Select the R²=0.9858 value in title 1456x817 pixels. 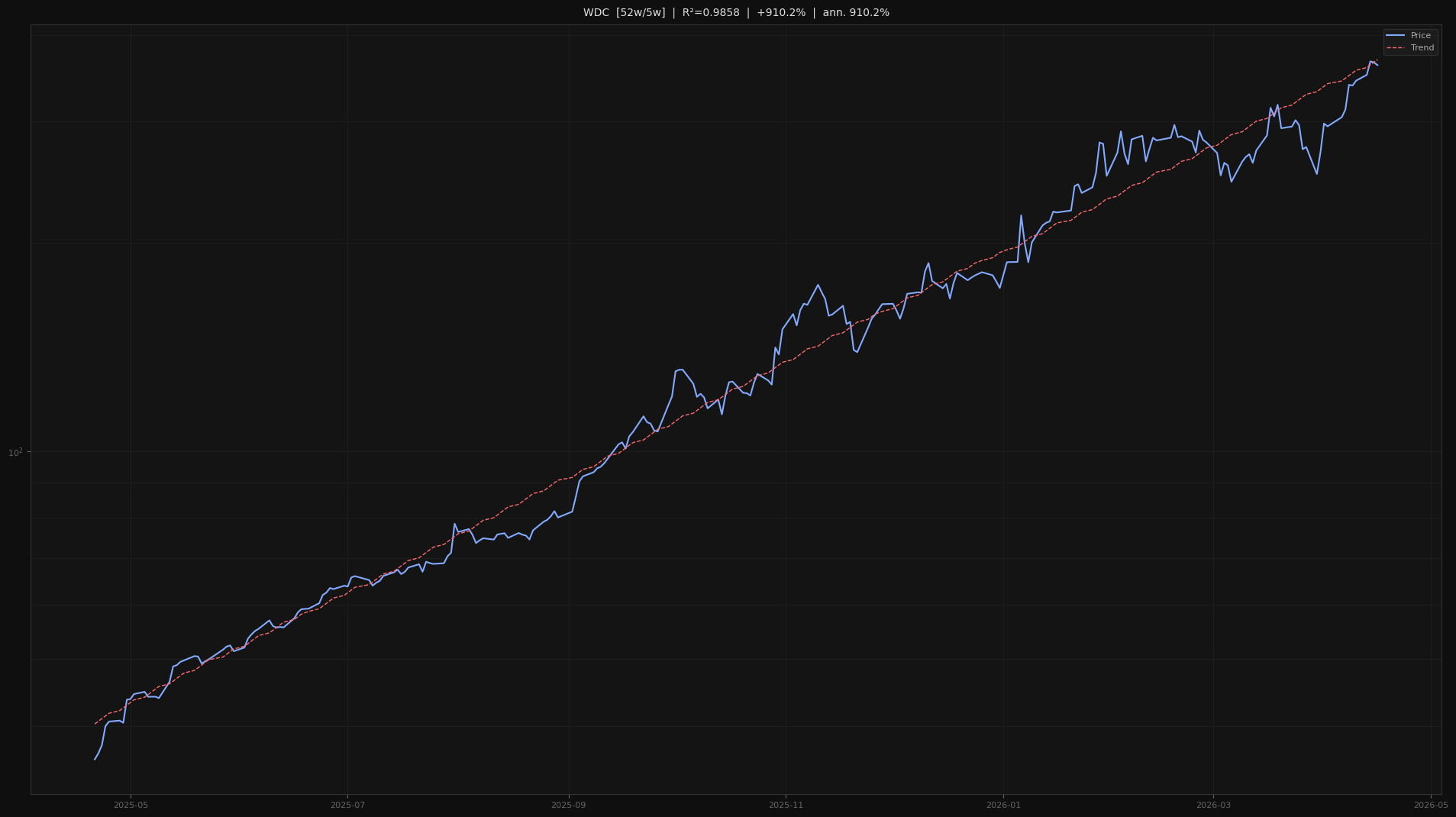point(710,13)
